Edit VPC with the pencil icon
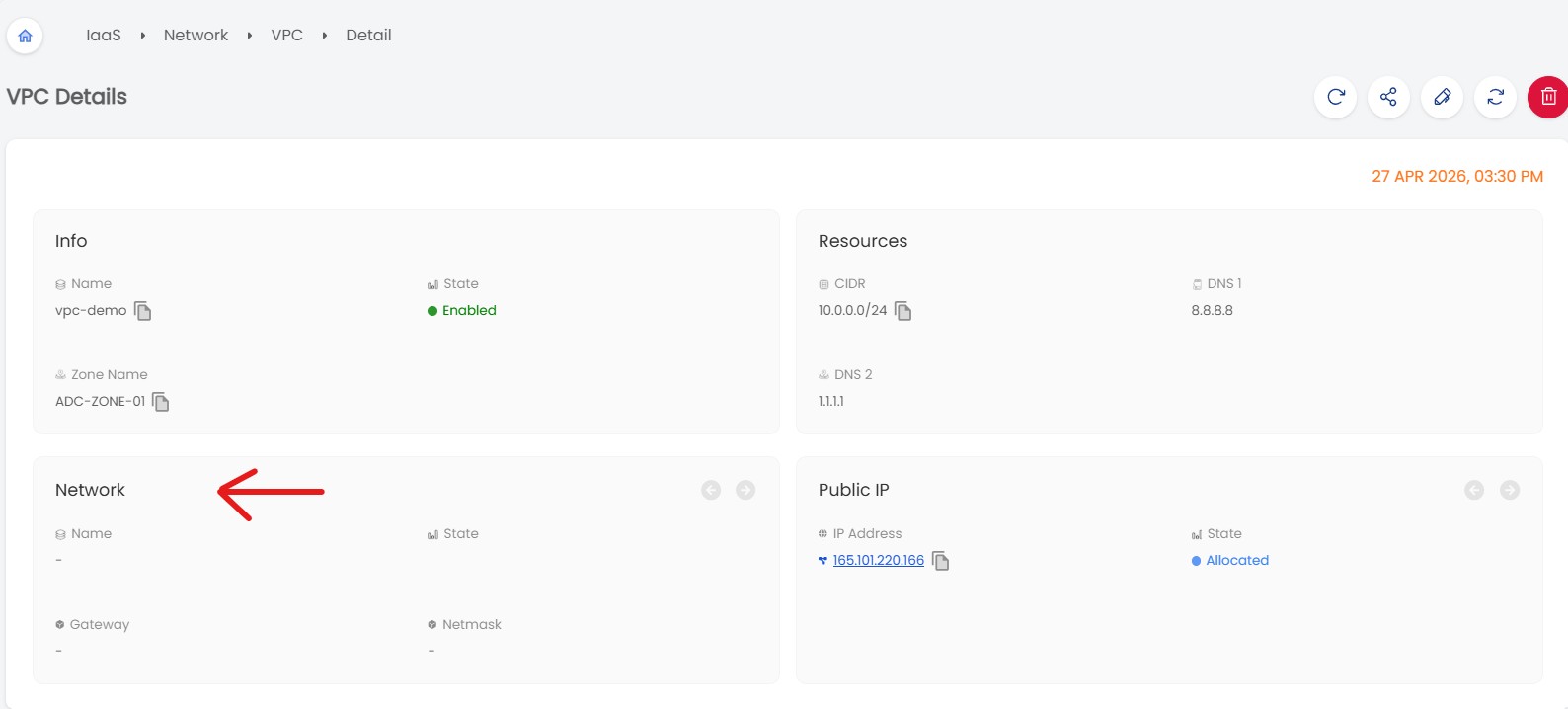1568x709 pixels. [1443, 97]
